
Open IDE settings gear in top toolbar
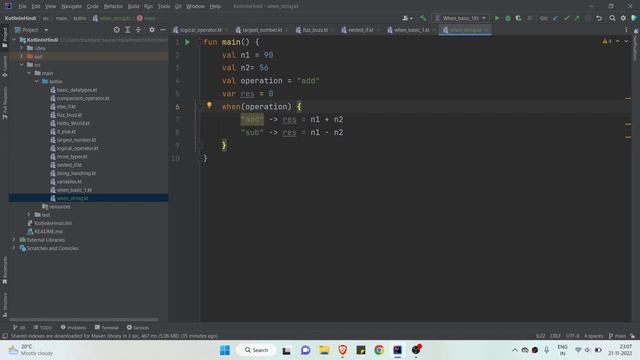pos(623,18)
